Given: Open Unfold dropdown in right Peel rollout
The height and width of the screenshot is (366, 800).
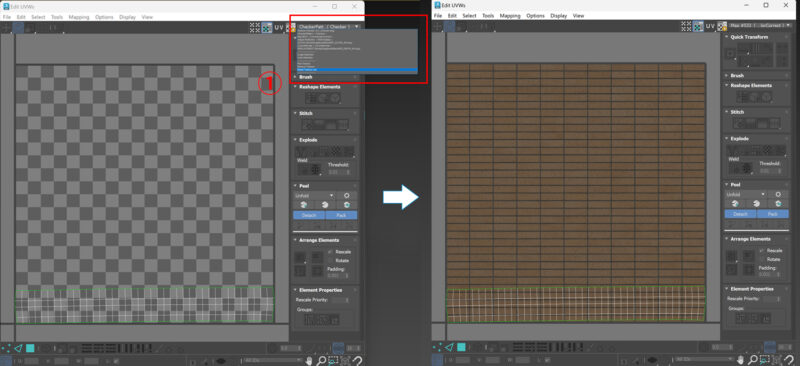Looking at the screenshot, I should point(745,194).
